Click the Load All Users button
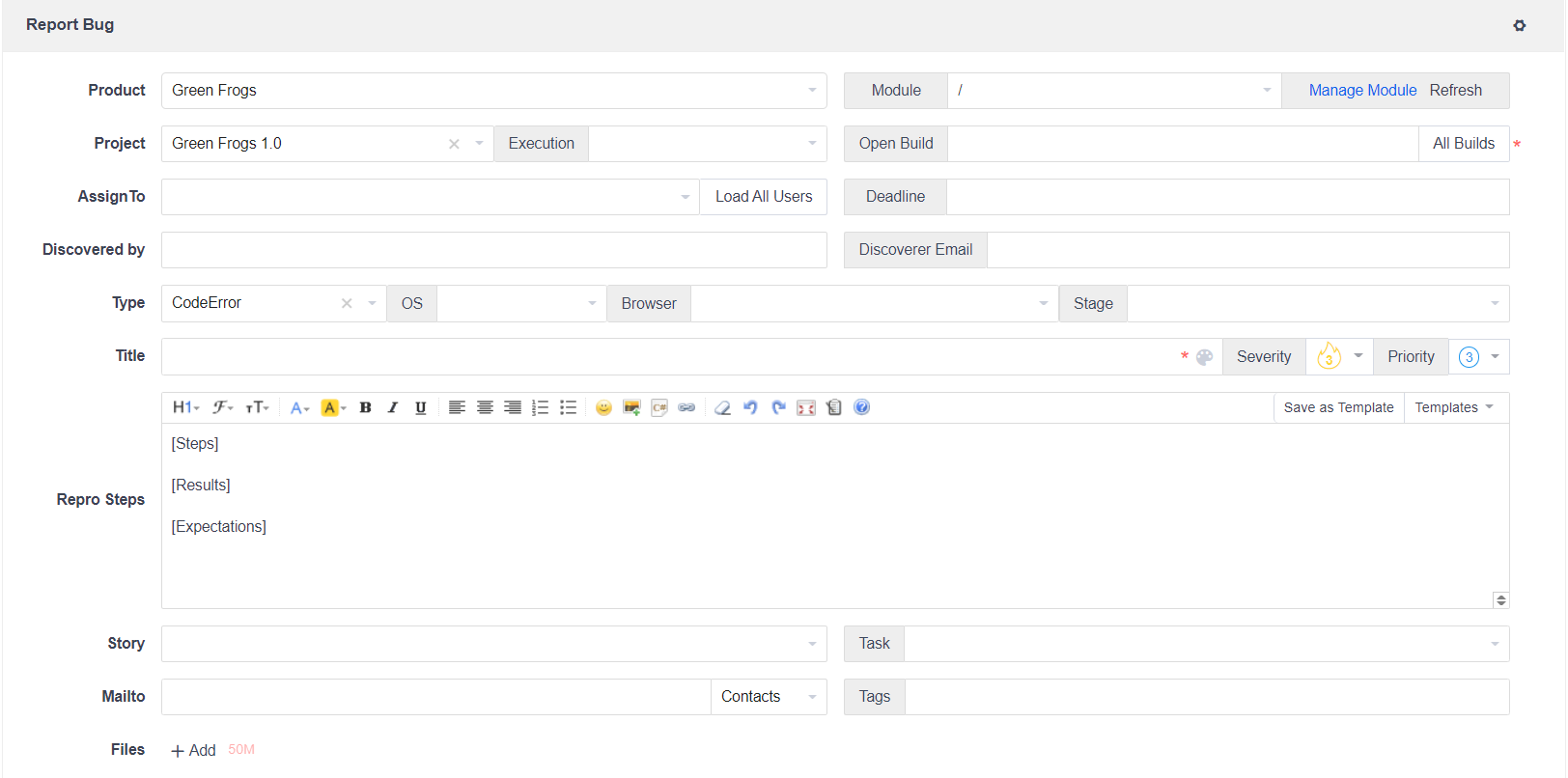 tap(763, 197)
